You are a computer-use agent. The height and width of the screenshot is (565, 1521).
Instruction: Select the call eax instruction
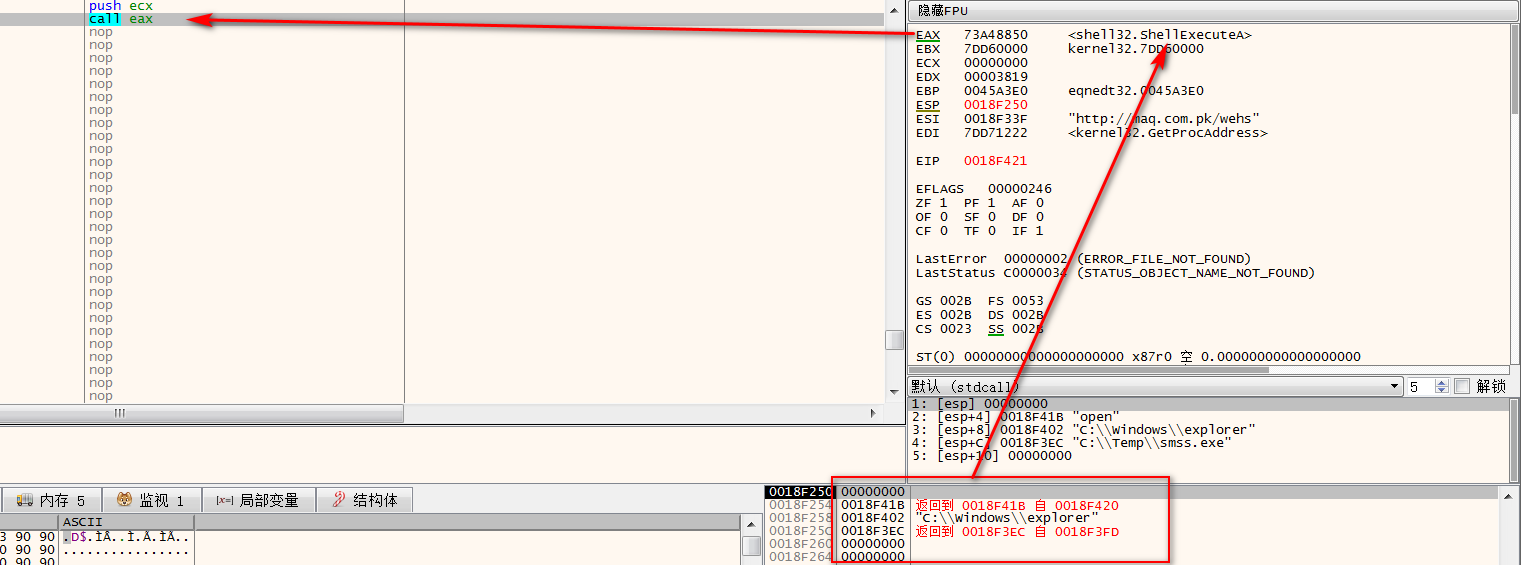pos(121,19)
